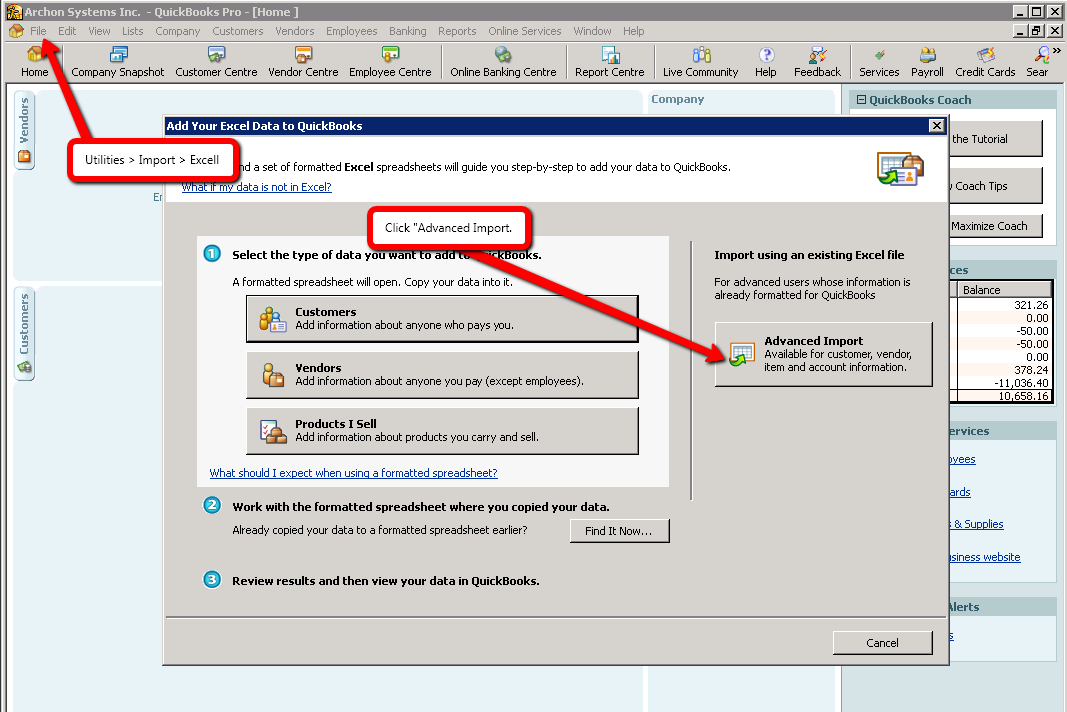
Task: Click the Advanced Import spreadsheet icon
Action: pyautogui.click(x=742, y=354)
